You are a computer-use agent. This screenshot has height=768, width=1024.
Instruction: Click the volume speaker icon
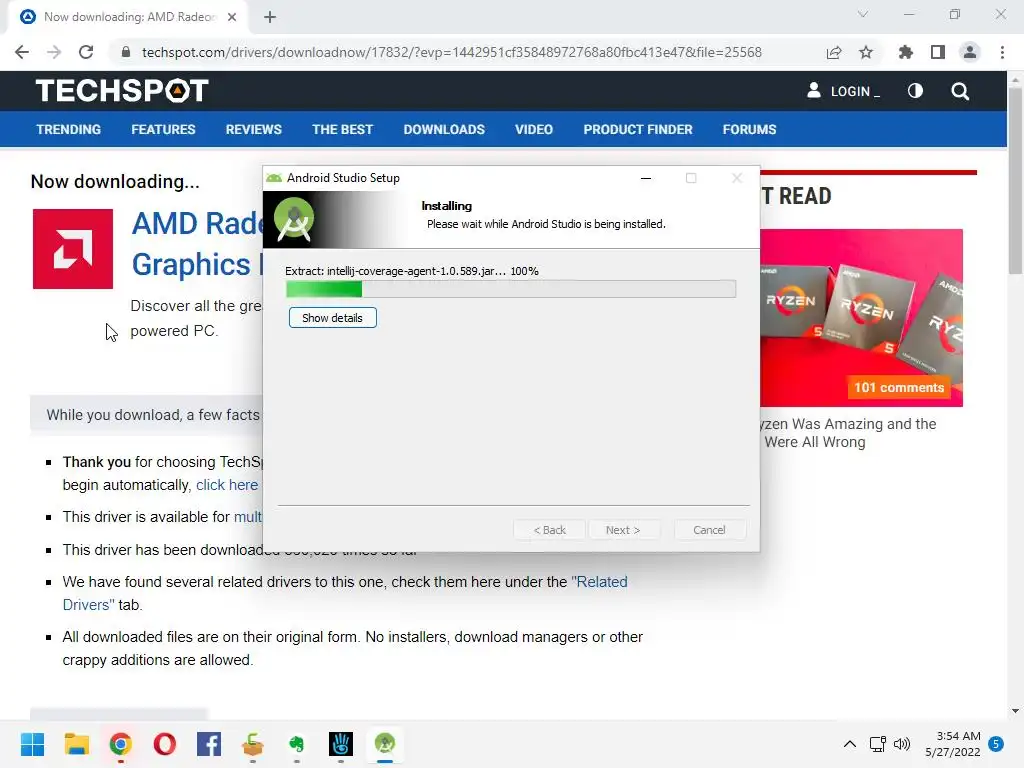(902, 744)
